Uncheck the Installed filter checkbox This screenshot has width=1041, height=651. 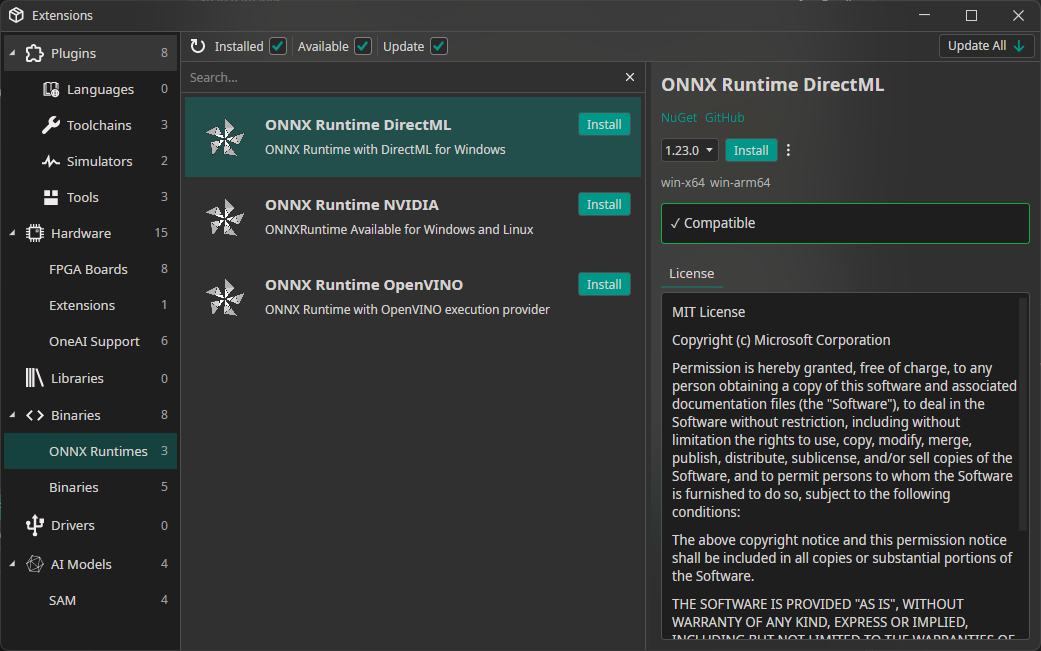(278, 46)
